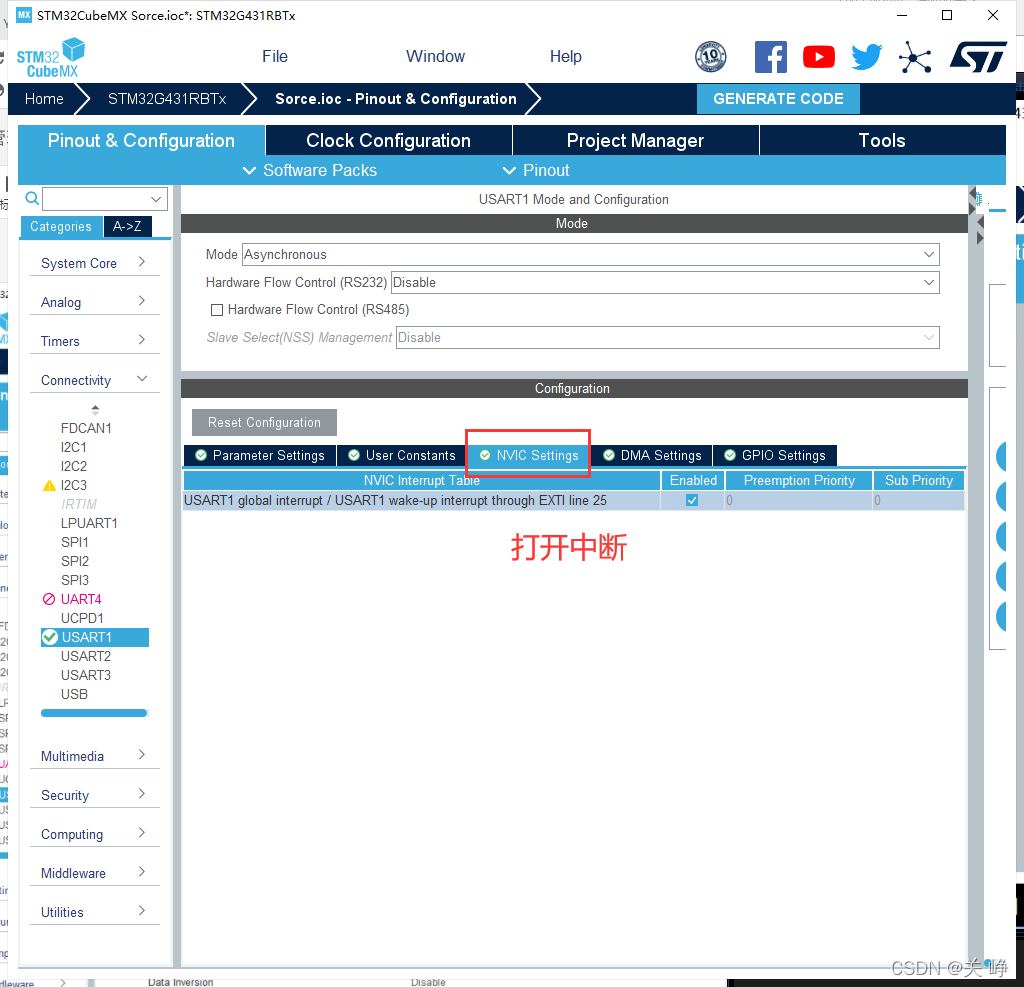Switch to Parameter Settings tab
Screen dimensions: 1024x987
(260, 455)
